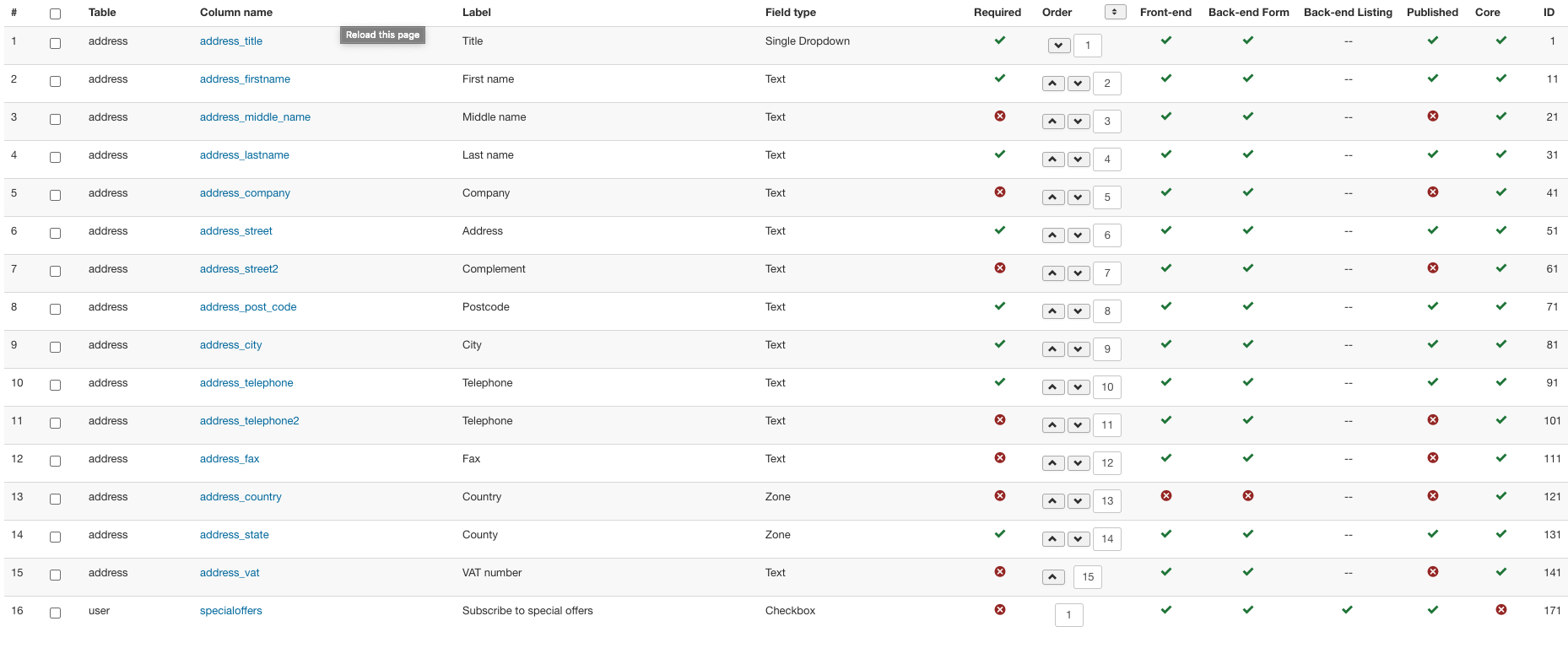Sort the list by Field type header
Screen dimensions: 1568x659
point(790,13)
